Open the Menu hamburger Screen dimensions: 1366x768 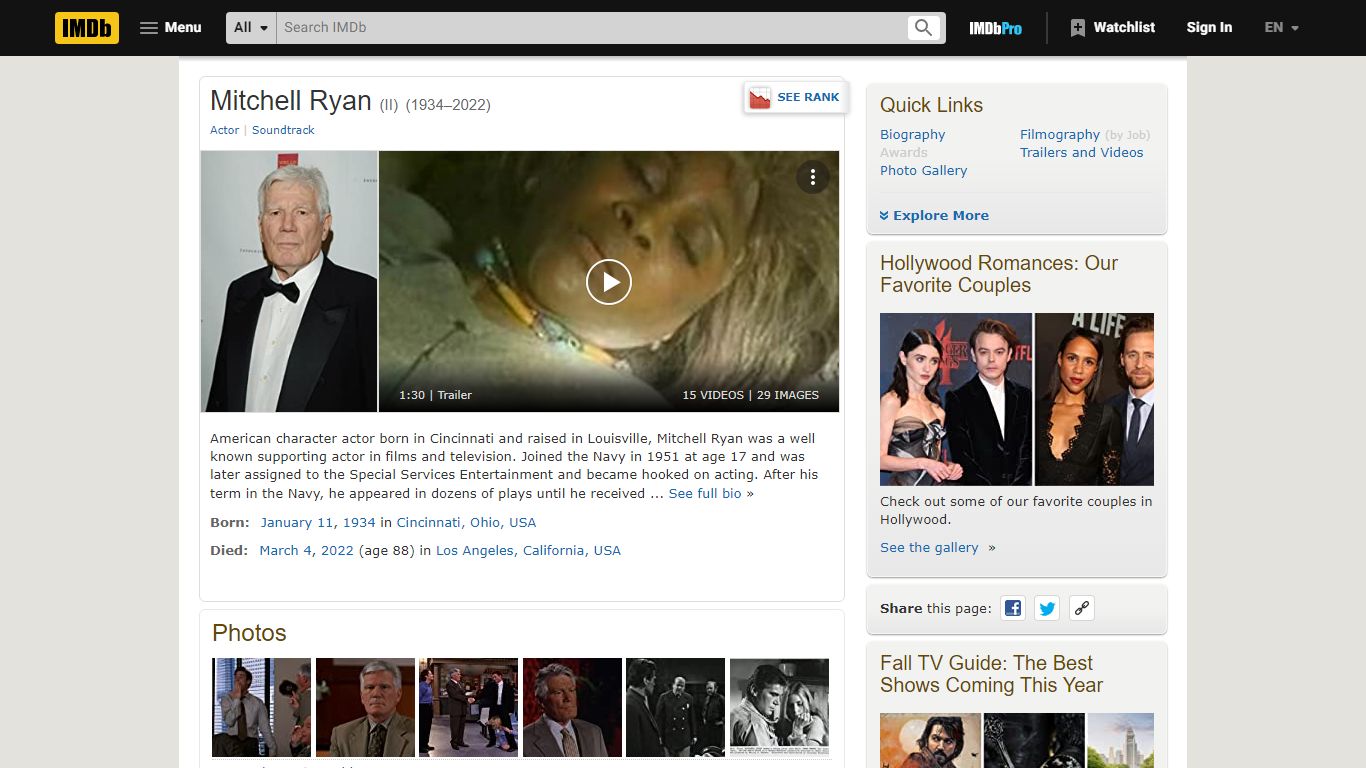[170, 28]
